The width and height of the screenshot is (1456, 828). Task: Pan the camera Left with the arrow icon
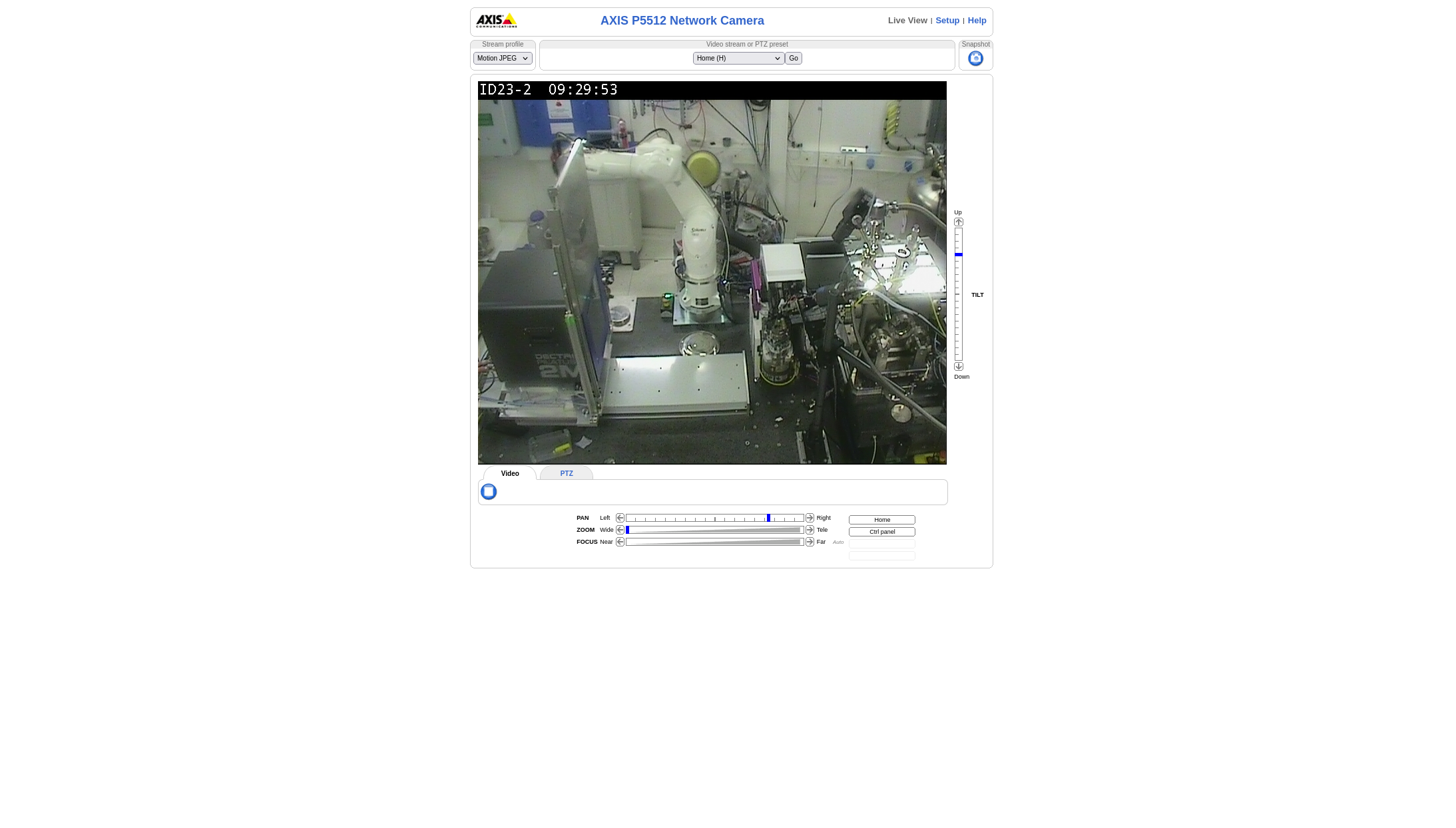(x=620, y=517)
